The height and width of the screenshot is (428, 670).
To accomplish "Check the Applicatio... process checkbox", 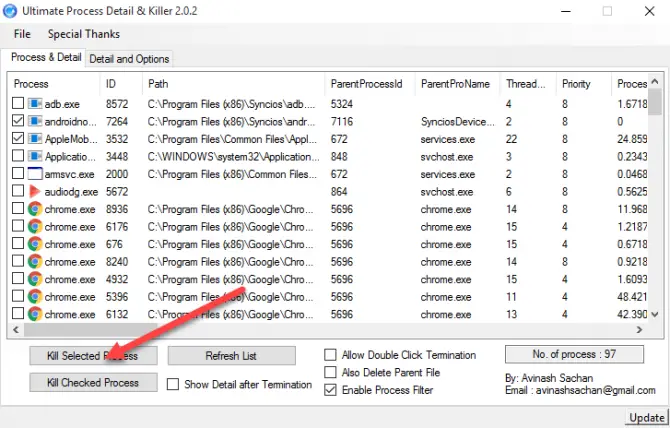I will [x=18, y=155].
